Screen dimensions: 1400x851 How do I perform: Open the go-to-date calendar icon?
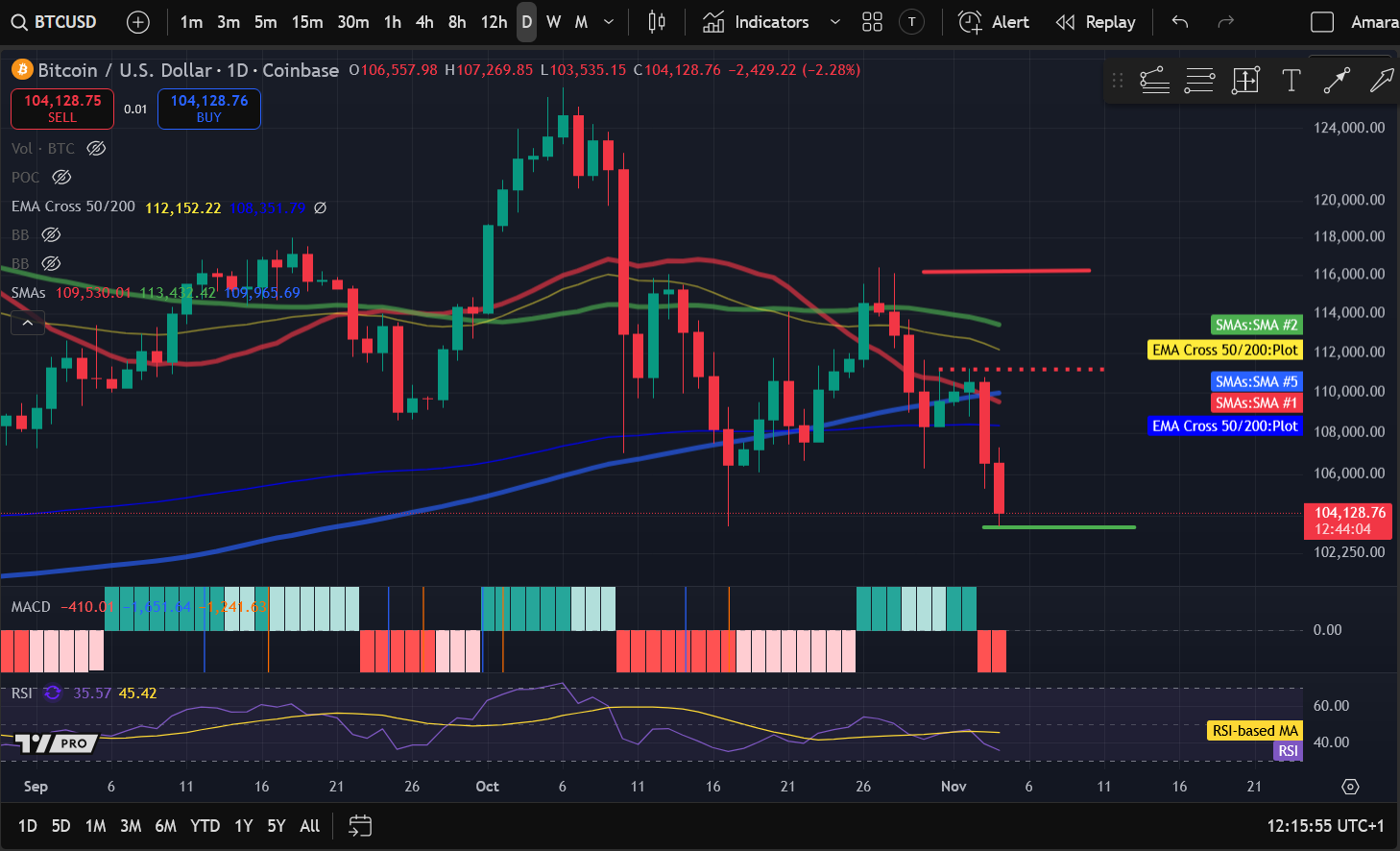(x=359, y=825)
